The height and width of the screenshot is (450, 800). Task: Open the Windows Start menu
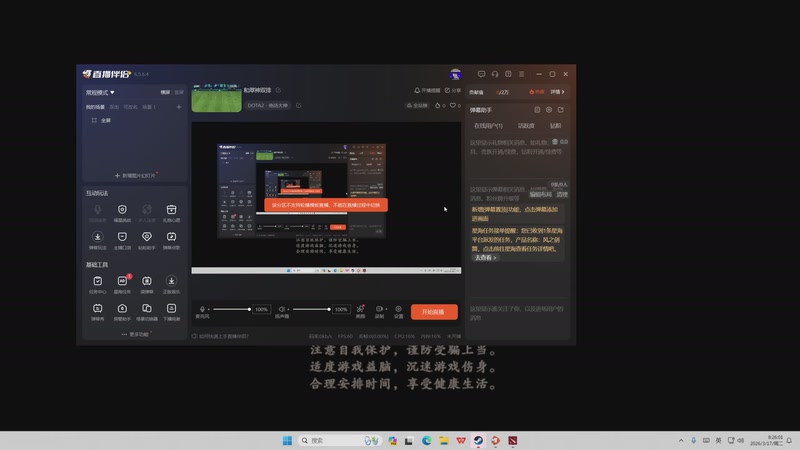(x=287, y=440)
